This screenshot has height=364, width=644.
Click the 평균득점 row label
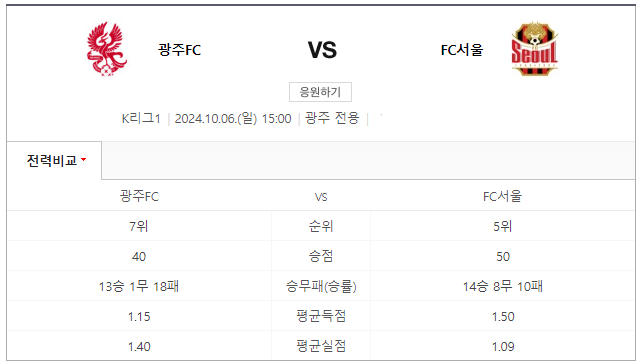pyautogui.click(x=321, y=316)
